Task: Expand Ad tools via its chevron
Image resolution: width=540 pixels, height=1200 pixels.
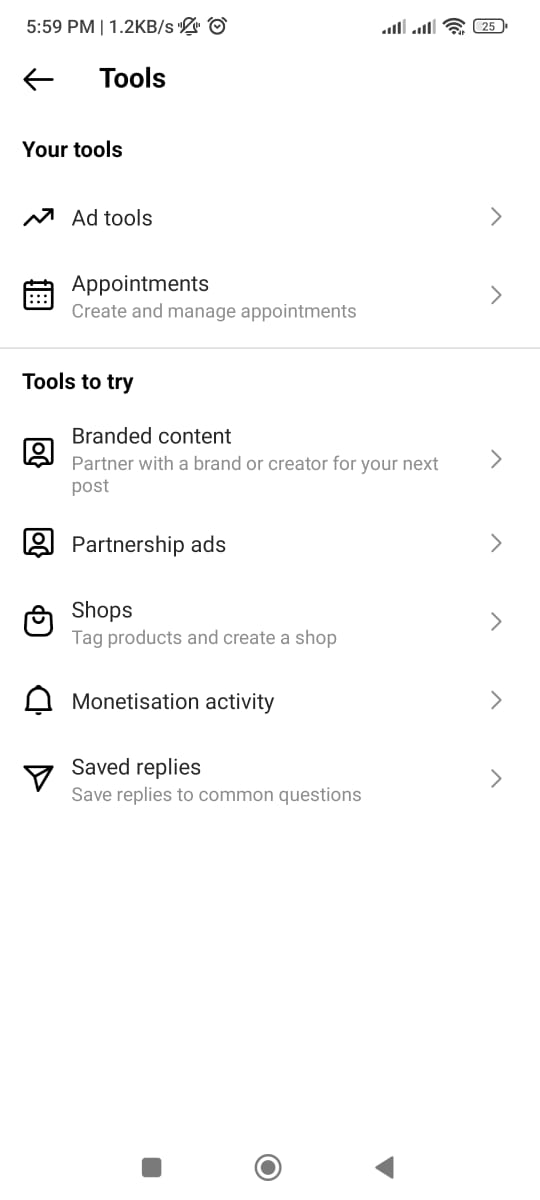Action: pyautogui.click(x=496, y=217)
